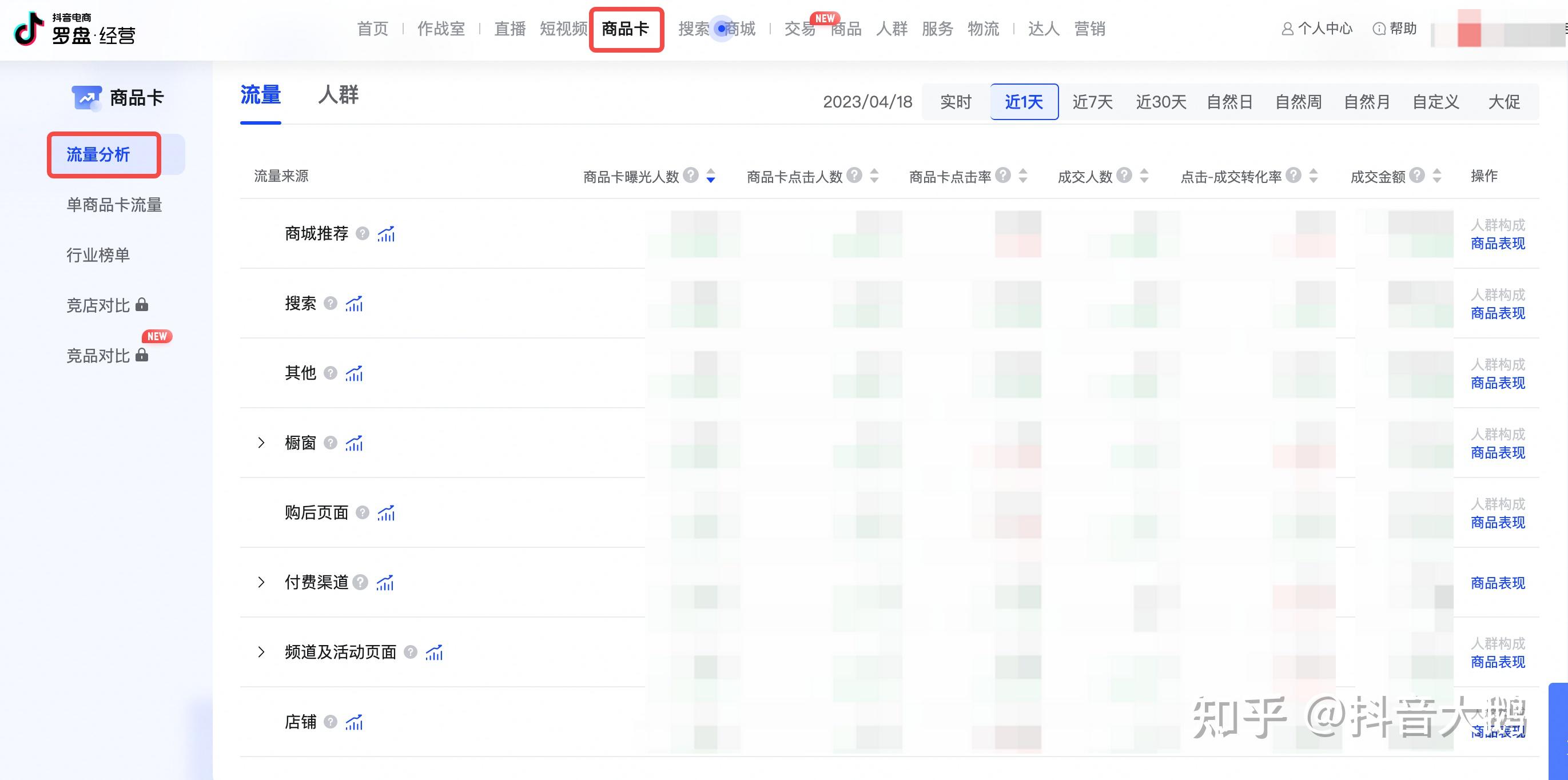Expand the 付费渠道 row chevron
1568x780 pixels.
tap(261, 582)
